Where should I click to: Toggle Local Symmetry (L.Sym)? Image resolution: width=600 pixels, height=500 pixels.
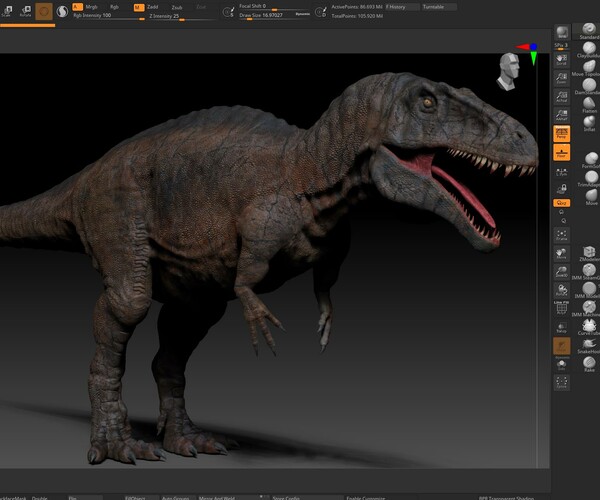[x=561, y=171]
